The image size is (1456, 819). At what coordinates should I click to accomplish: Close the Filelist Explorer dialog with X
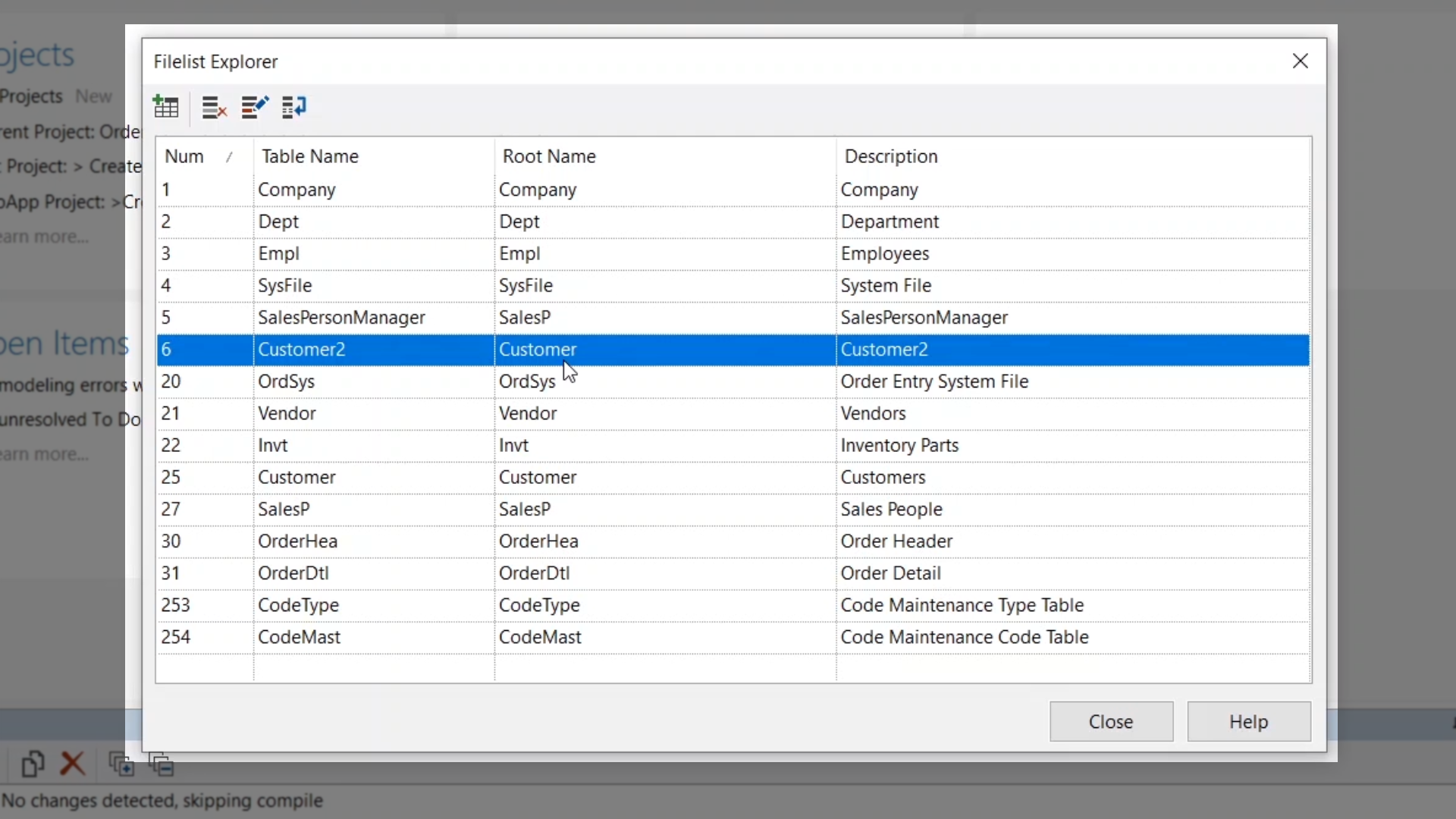[1300, 61]
